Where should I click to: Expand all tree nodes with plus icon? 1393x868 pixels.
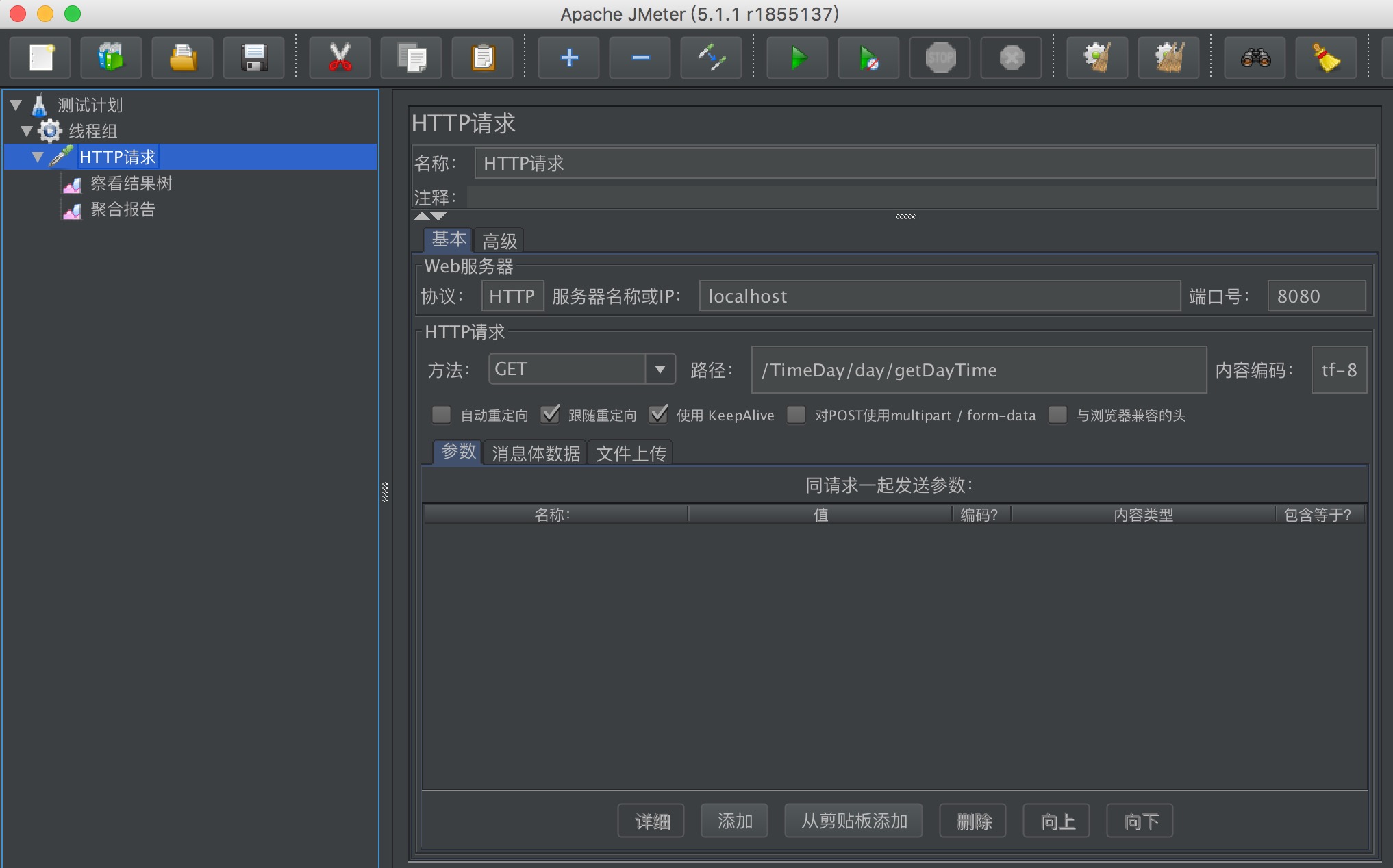tap(569, 58)
